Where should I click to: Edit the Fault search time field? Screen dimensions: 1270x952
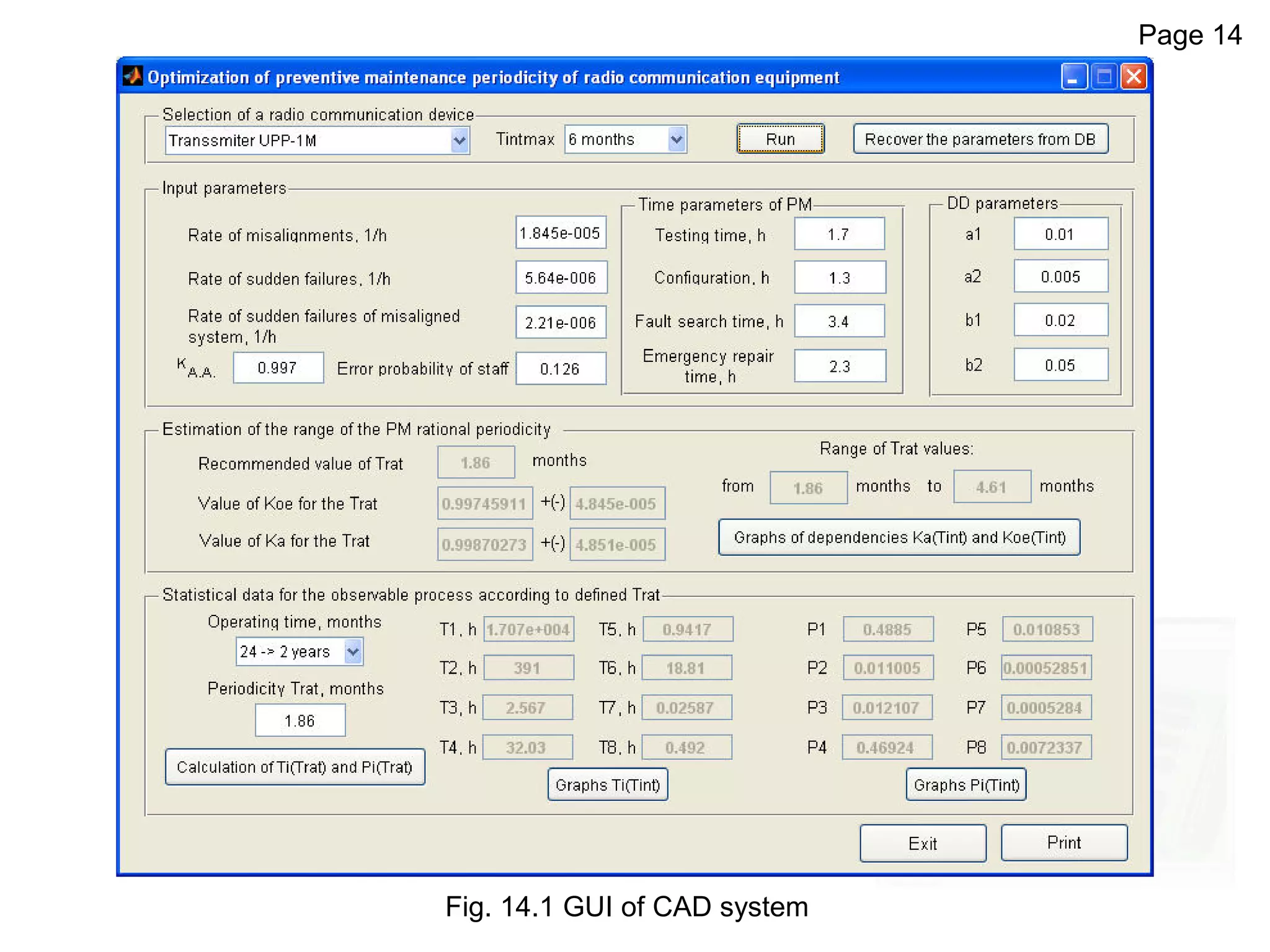[840, 321]
